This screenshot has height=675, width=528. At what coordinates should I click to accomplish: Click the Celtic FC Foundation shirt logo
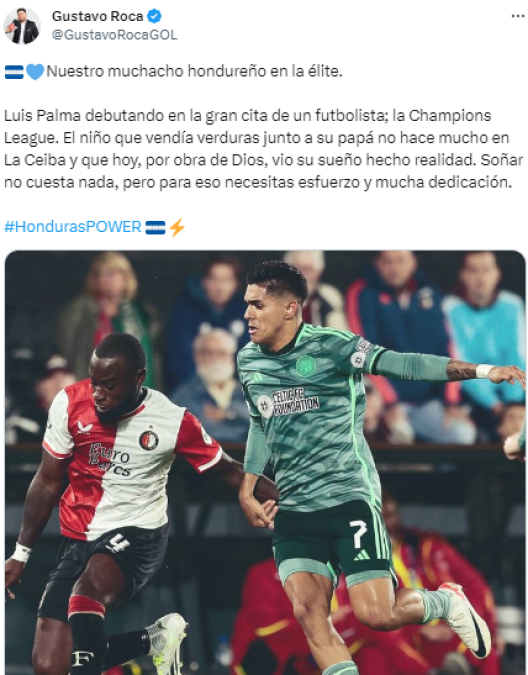[288, 403]
